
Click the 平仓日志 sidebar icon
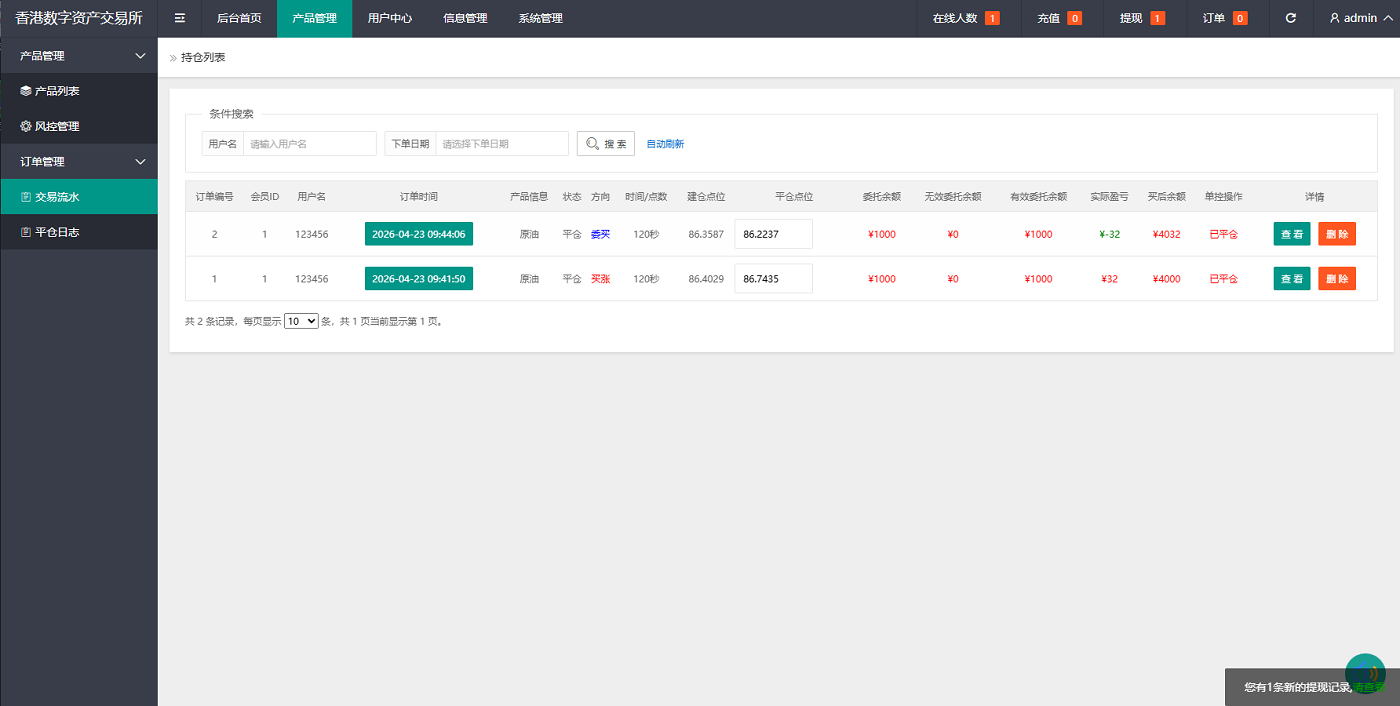pyautogui.click(x=26, y=232)
